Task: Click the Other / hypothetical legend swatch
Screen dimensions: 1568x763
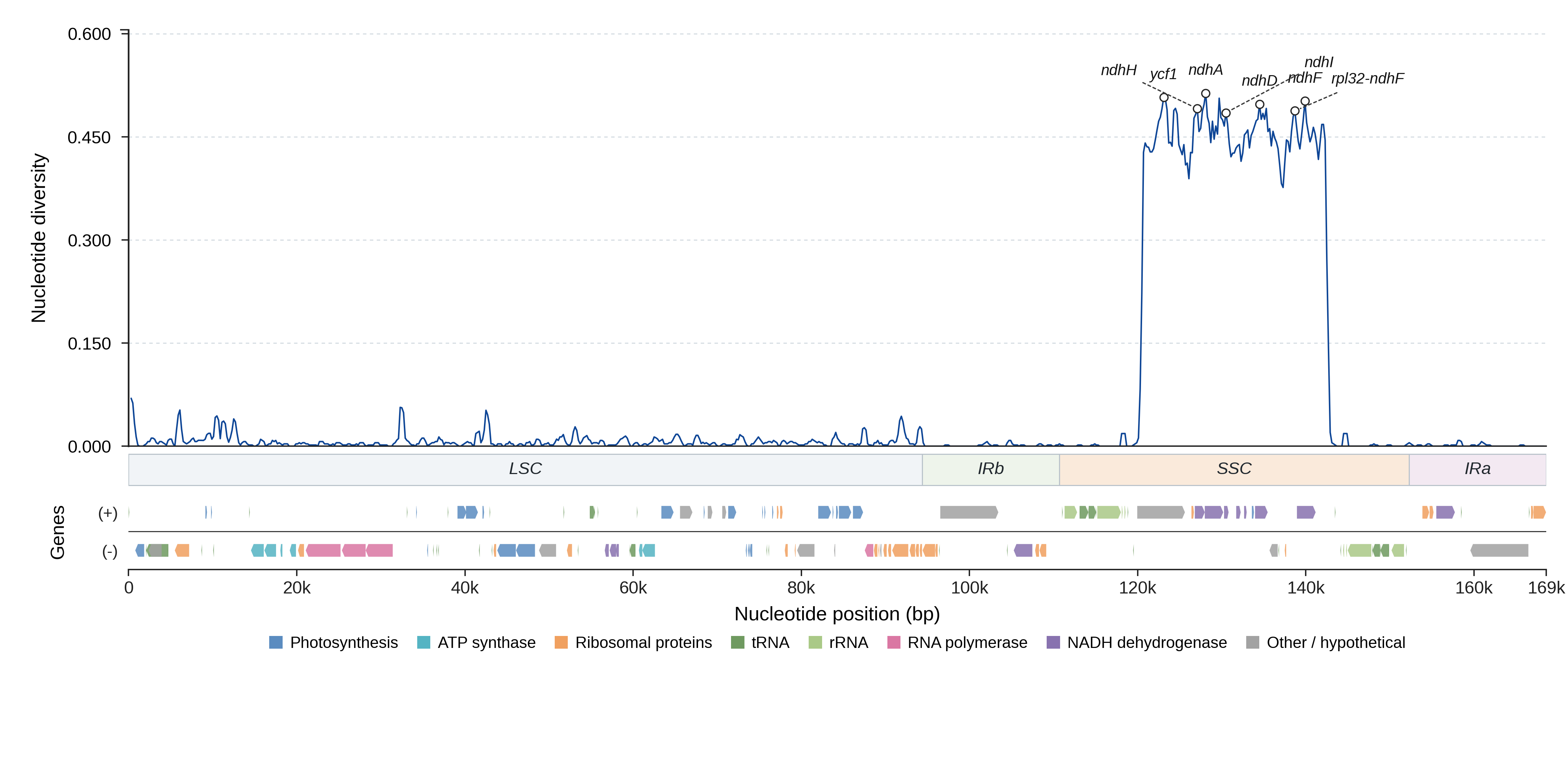Action: [1253, 642]
